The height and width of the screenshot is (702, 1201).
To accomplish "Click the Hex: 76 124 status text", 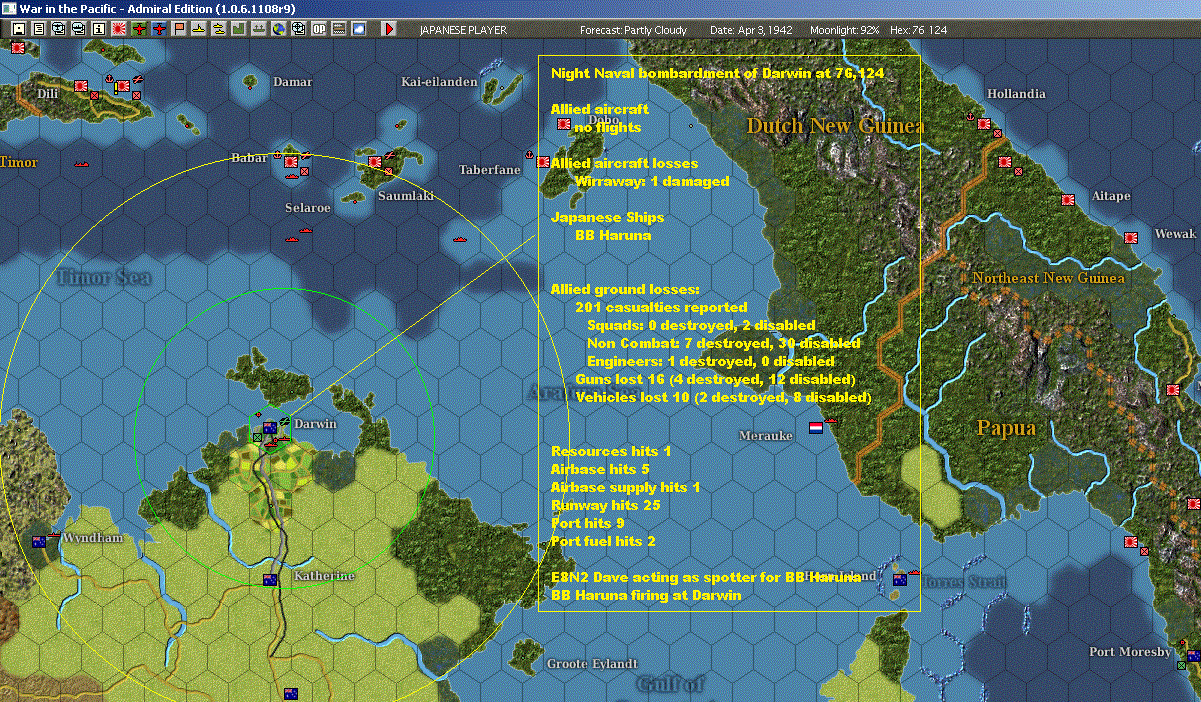I will [x=917, y=30].
